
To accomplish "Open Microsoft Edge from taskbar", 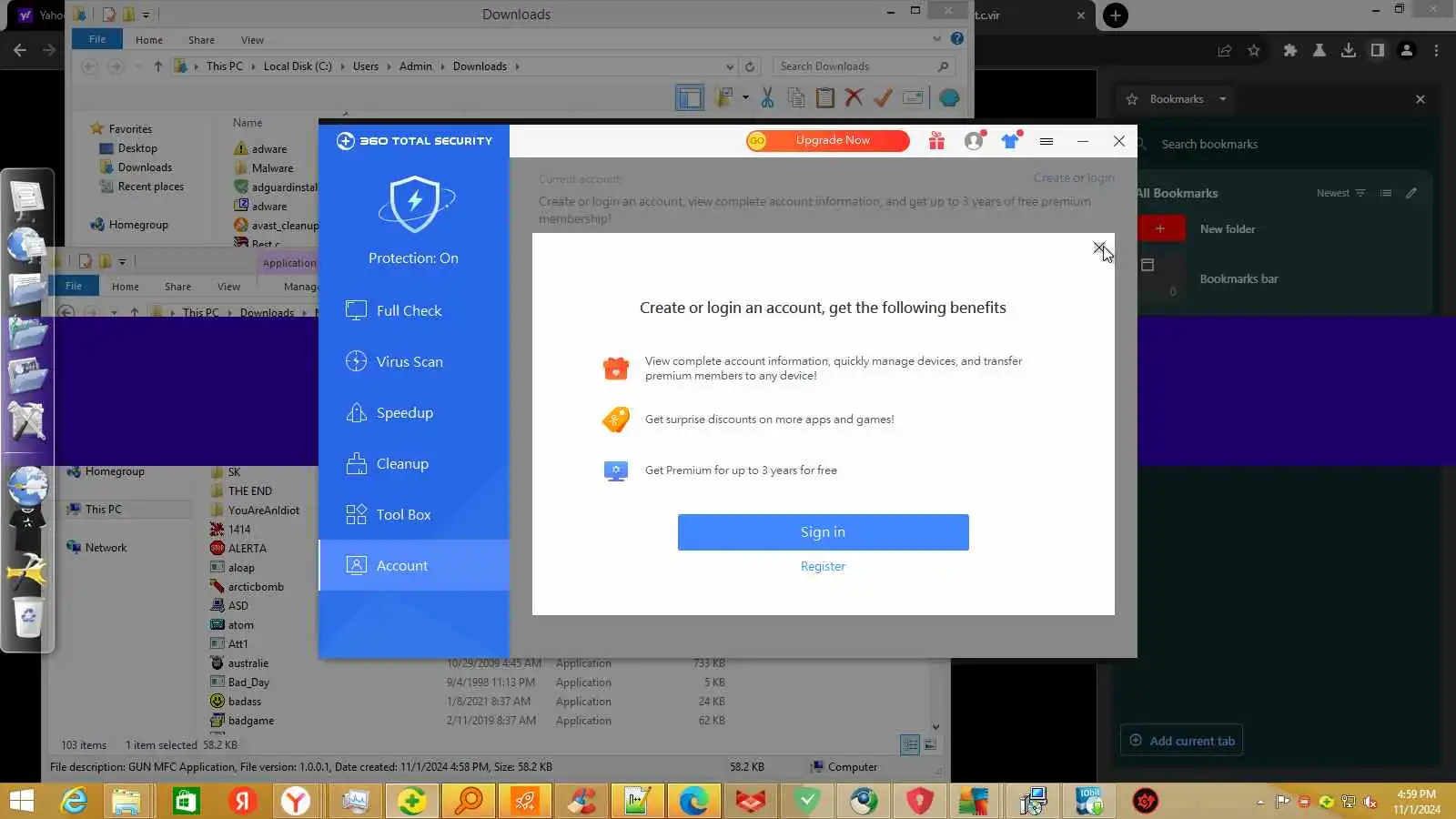I will coord(693,801).
